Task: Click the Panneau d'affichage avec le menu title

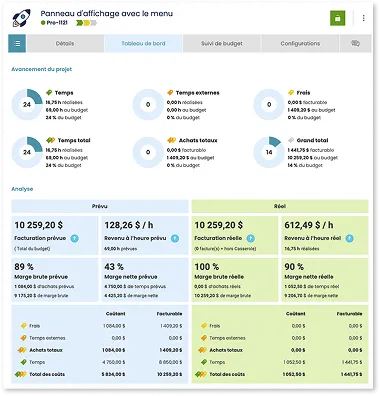Action: (107, 14)
